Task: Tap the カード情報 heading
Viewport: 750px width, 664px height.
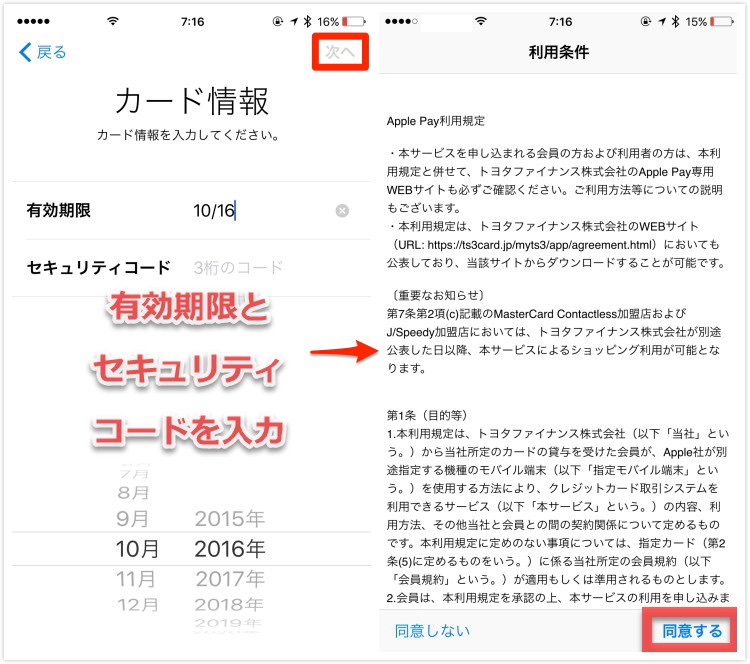Action: (192, 101)
